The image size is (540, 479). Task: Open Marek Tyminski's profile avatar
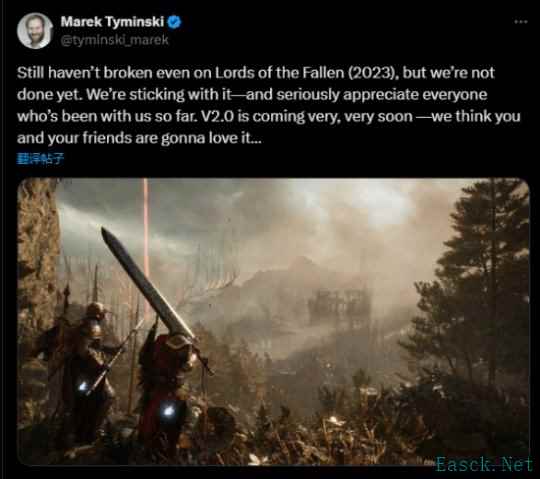pyautogui.click(x=34, y=31)
